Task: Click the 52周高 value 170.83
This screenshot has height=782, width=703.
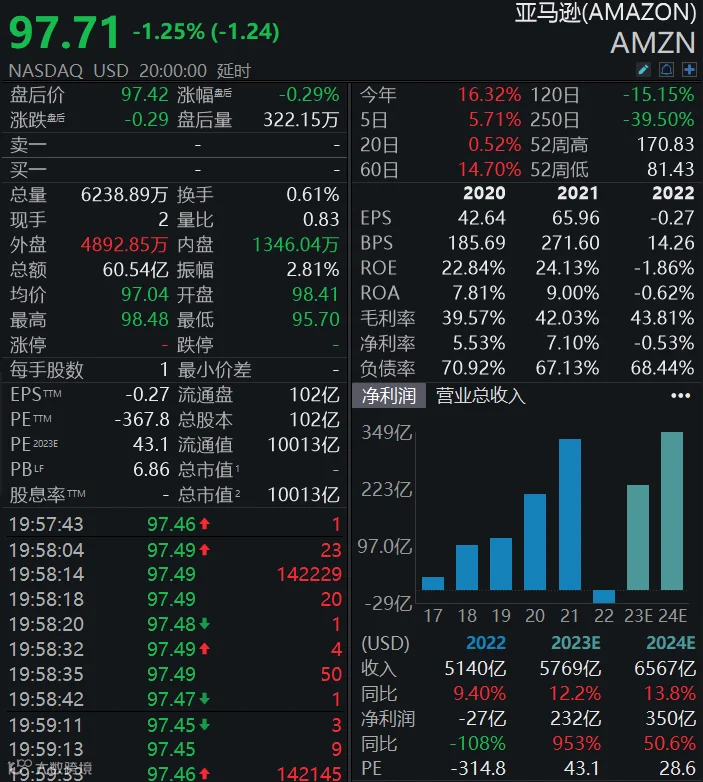Action: (665, 145)
